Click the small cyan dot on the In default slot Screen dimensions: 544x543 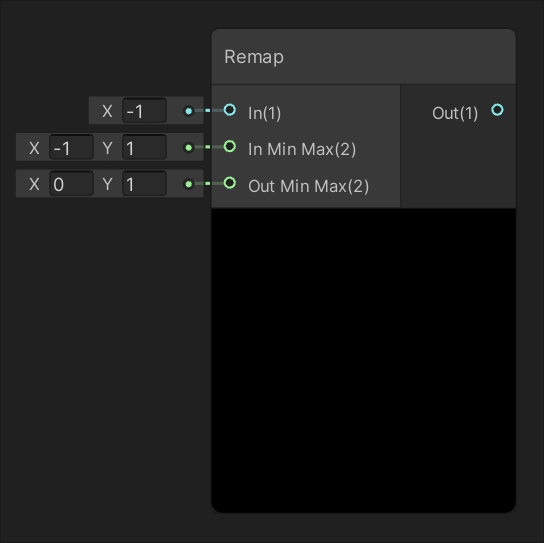pos(189,111)
